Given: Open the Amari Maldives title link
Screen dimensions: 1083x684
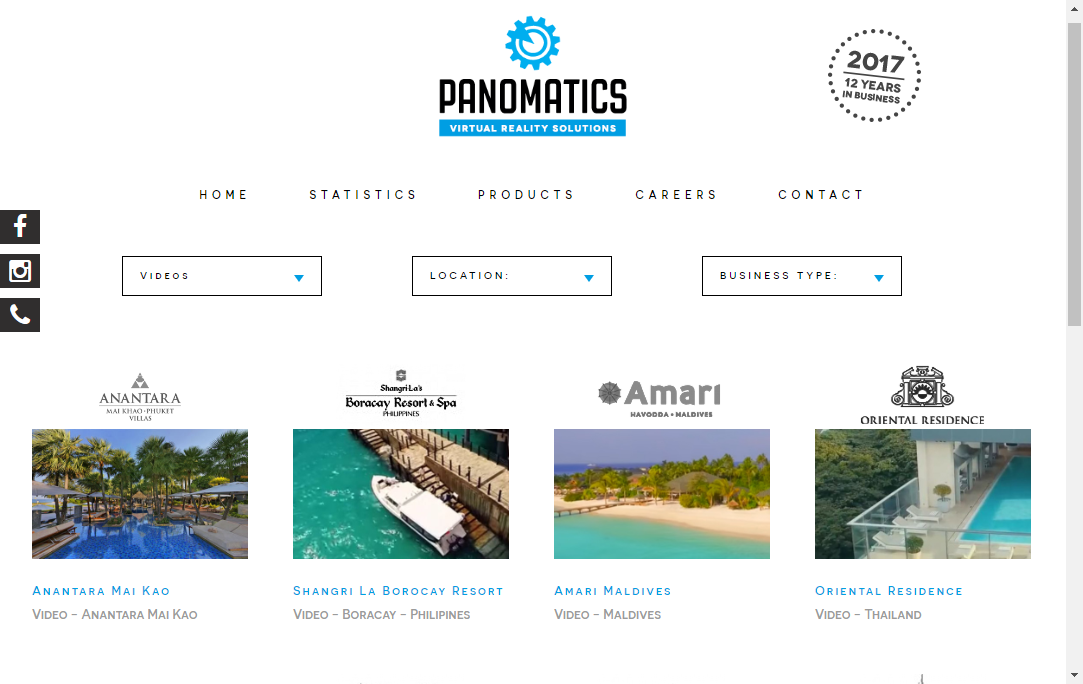Looking at the screenshot, I should pyautogui.click(x=613, y=591).
